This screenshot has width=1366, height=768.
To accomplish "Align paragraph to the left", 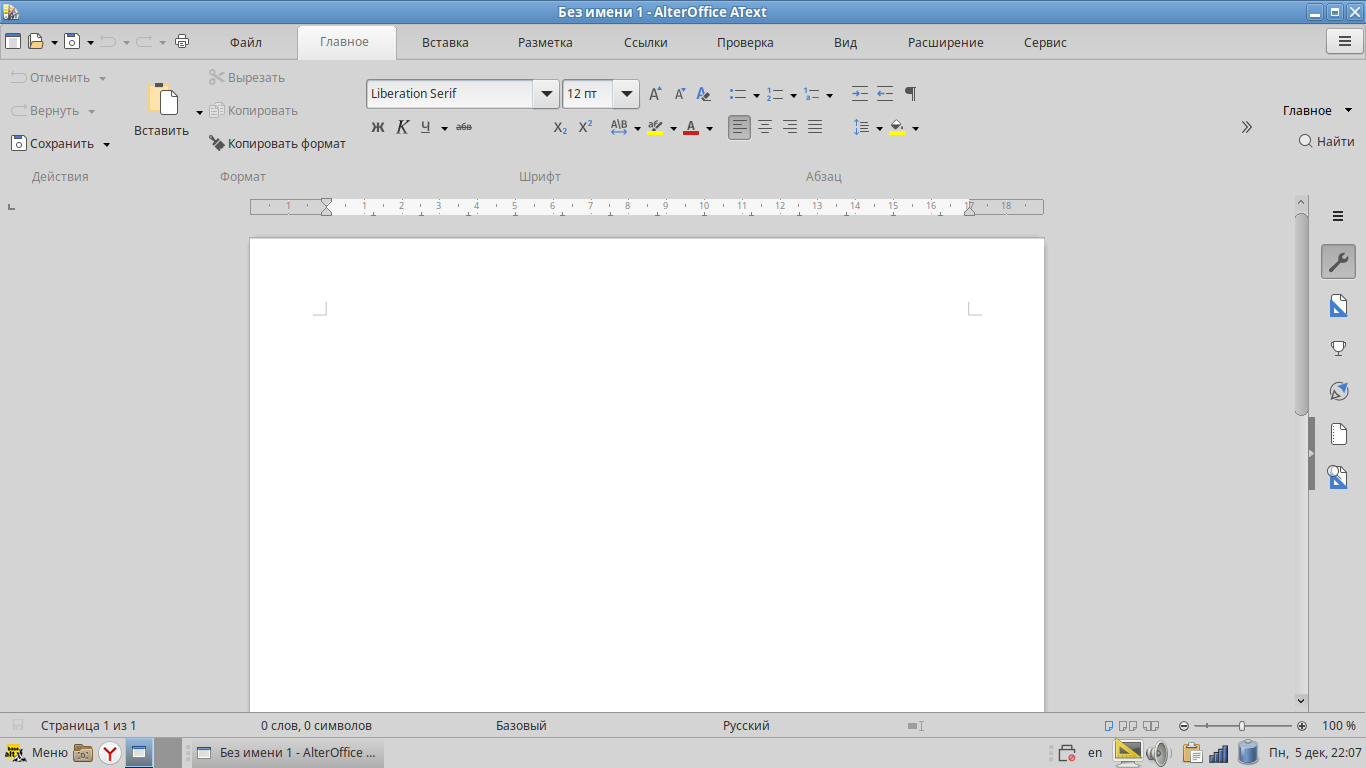I will [739, 127].
